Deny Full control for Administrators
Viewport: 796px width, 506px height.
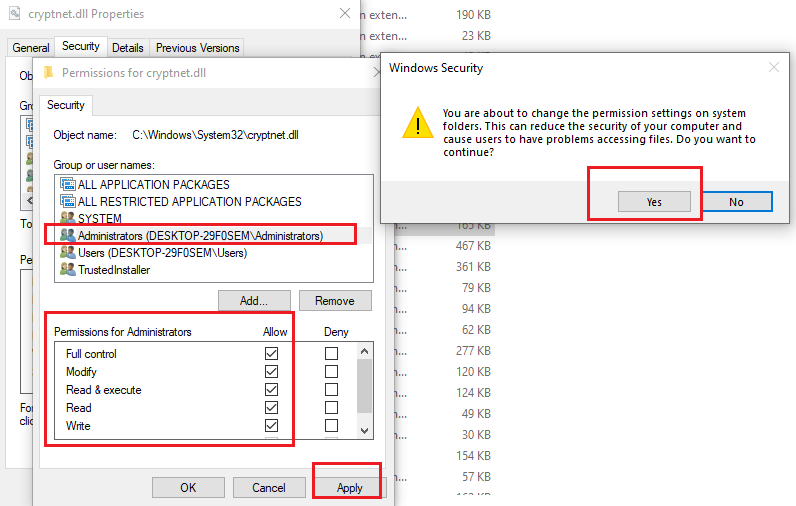click(x=331, y=353)
